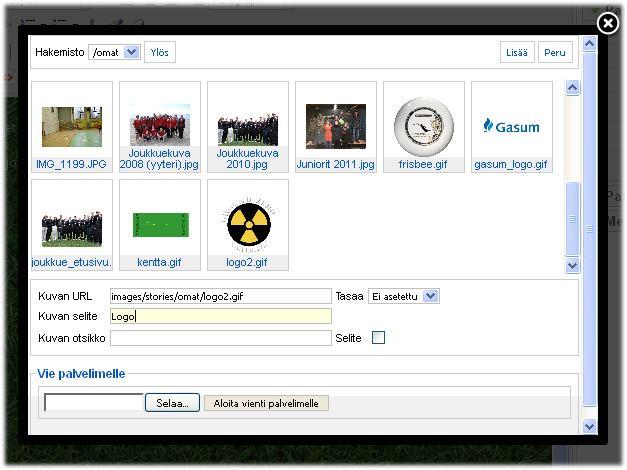Select the Joukkuekuva 2010.jpg thumbnail

248,127
